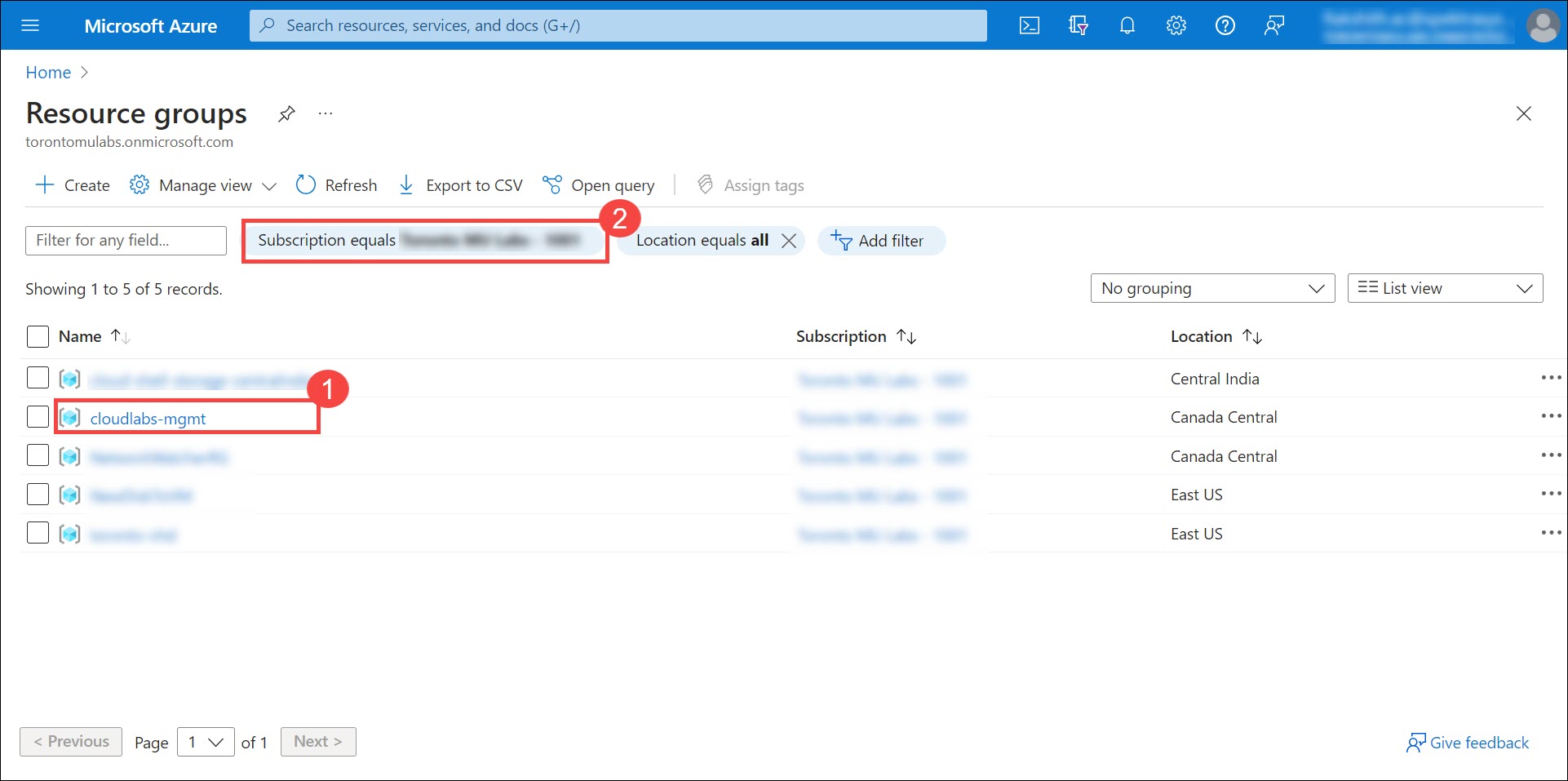Click resource group icon in Central India row
This screenshot has height=781, width=1568.
click(x=70, y=379)
